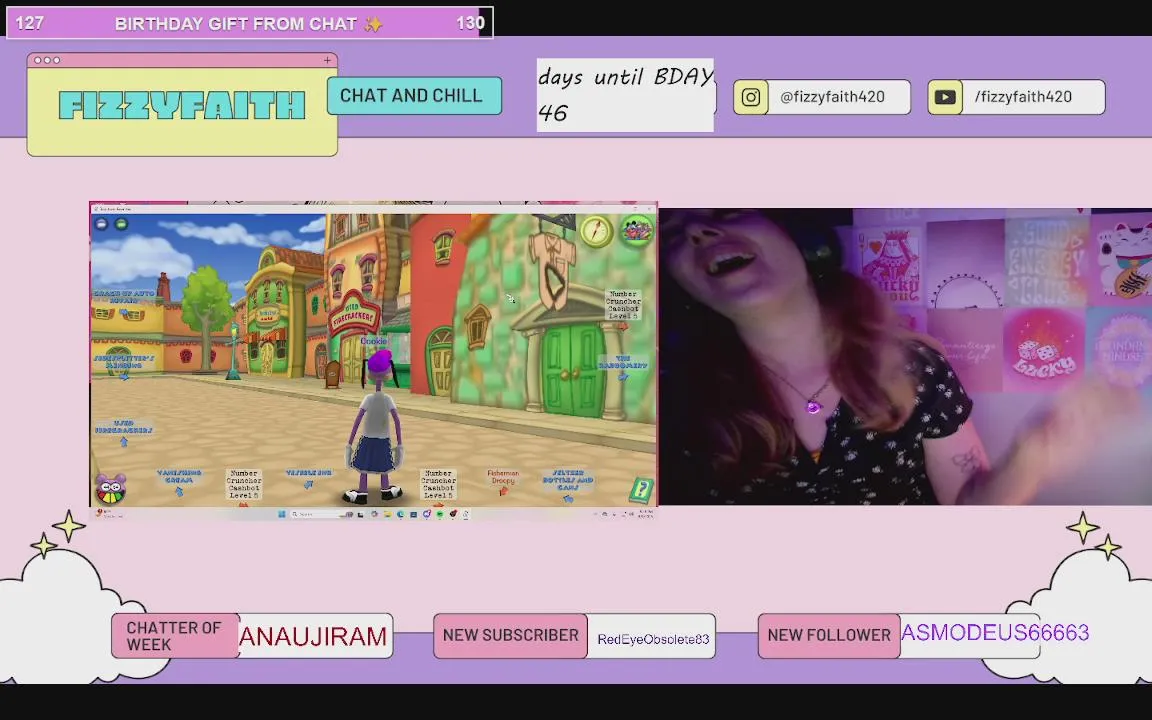
Task: Click the Fisherman Droopy red nametag
Action: click(x=503, y=477)
